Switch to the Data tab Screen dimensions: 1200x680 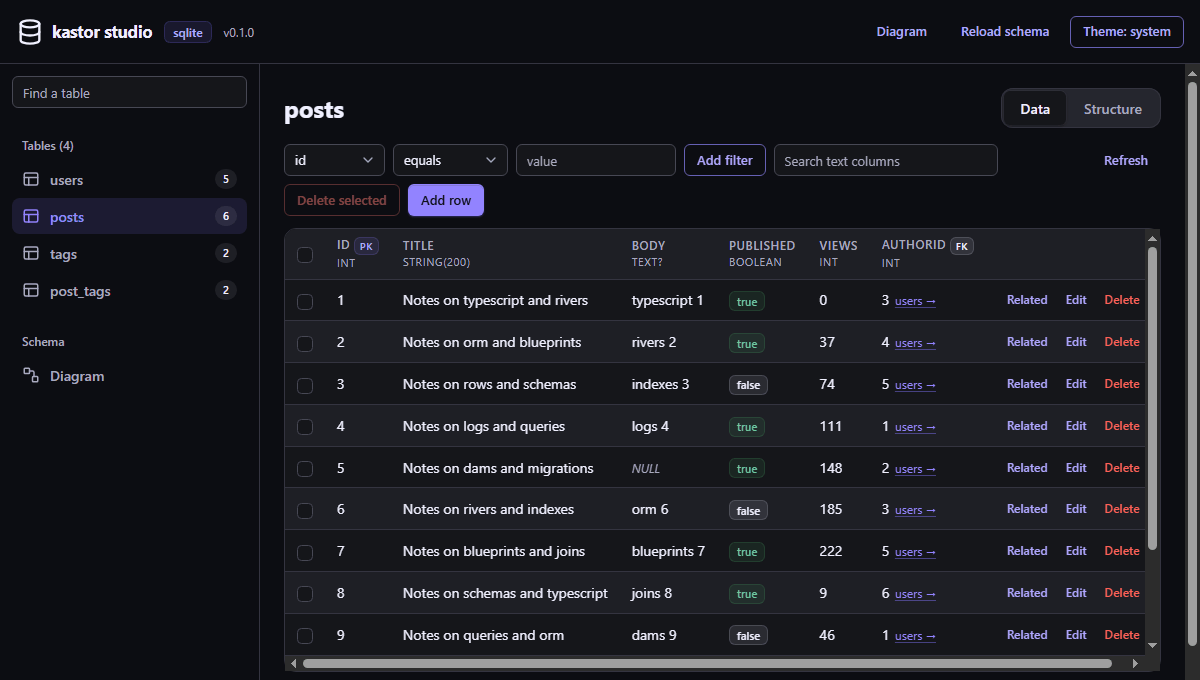1035,109
